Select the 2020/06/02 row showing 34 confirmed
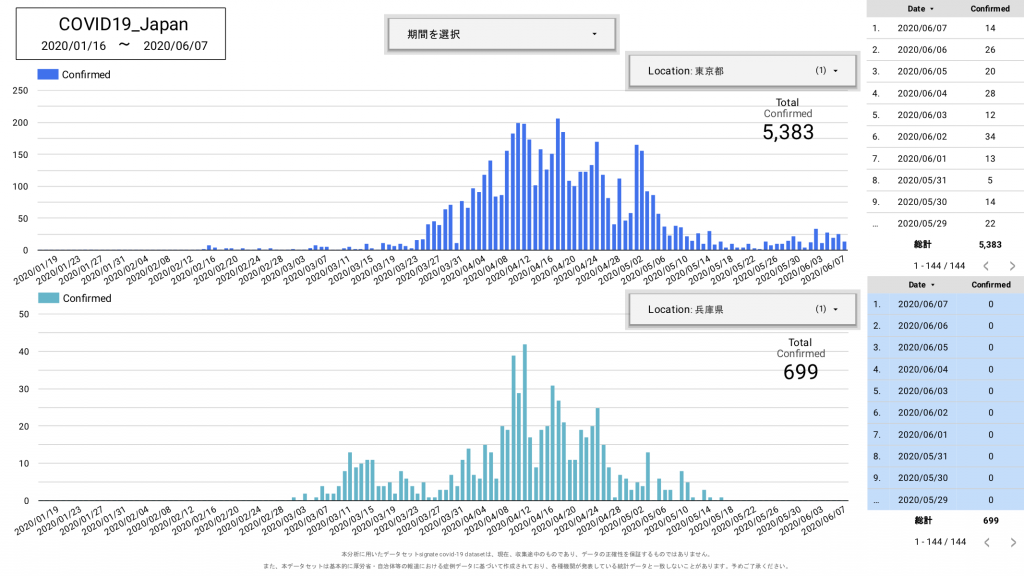The height and width of the screenshot is (576, 1024). [945, 137]
